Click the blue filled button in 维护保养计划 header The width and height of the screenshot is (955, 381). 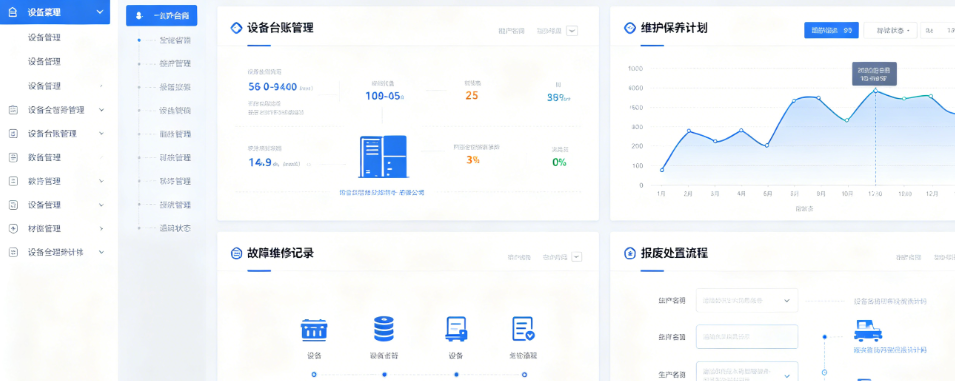tap(831, 30)
